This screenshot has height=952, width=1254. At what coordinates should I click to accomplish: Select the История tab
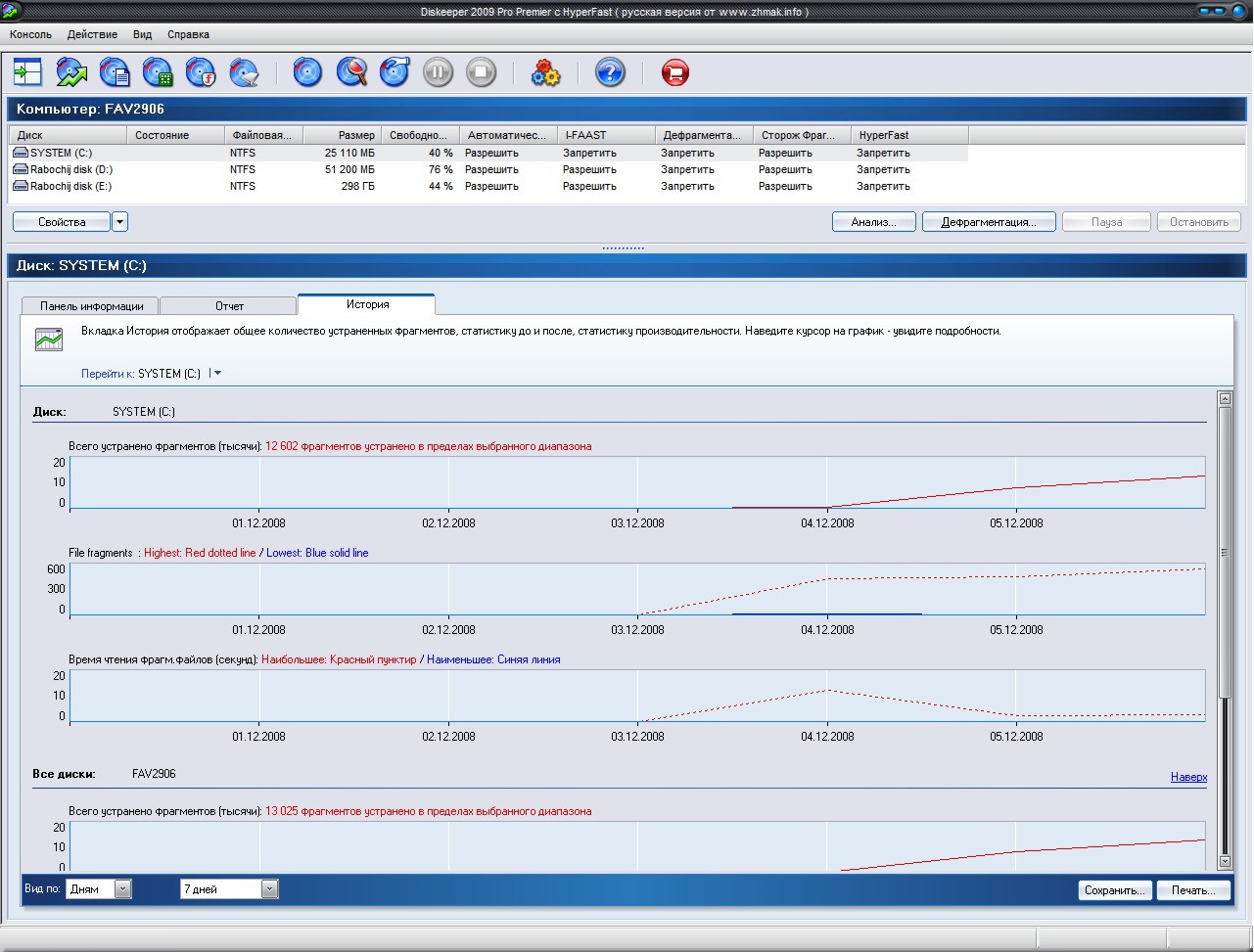pos(367,304)
